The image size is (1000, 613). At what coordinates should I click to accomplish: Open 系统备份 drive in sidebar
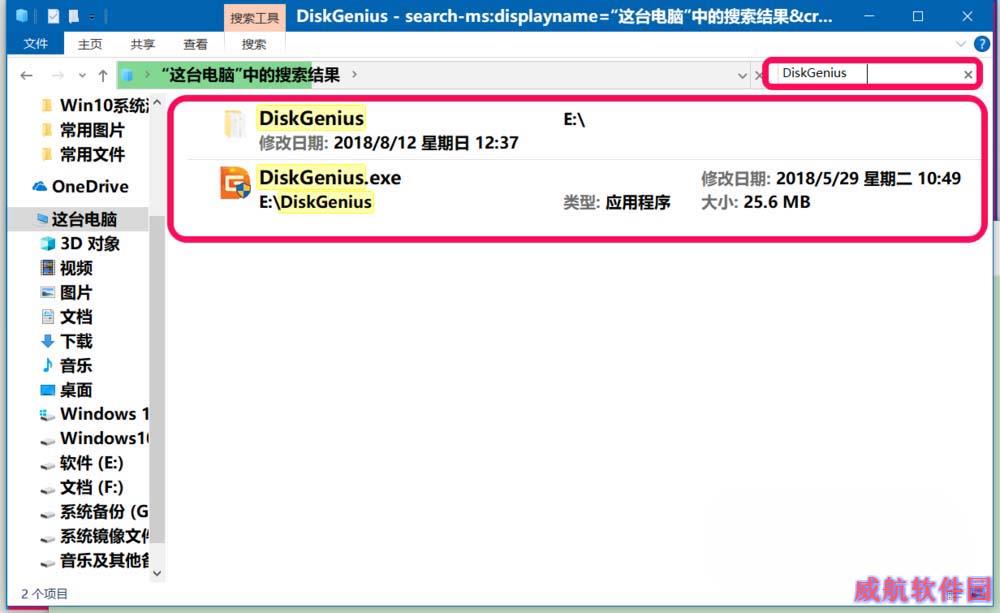pyautogui.click(x=104, y=512)
